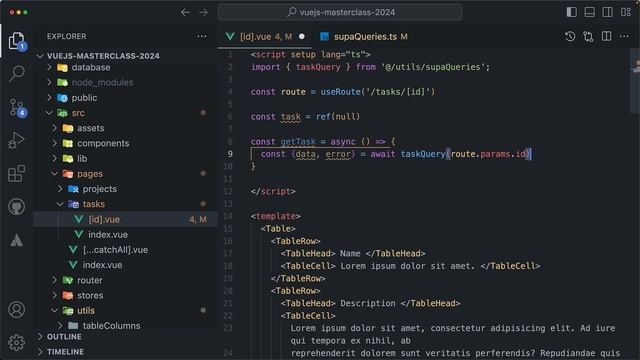
Task: Click the EXPLORER panel title
Action: tap(67, 36)
